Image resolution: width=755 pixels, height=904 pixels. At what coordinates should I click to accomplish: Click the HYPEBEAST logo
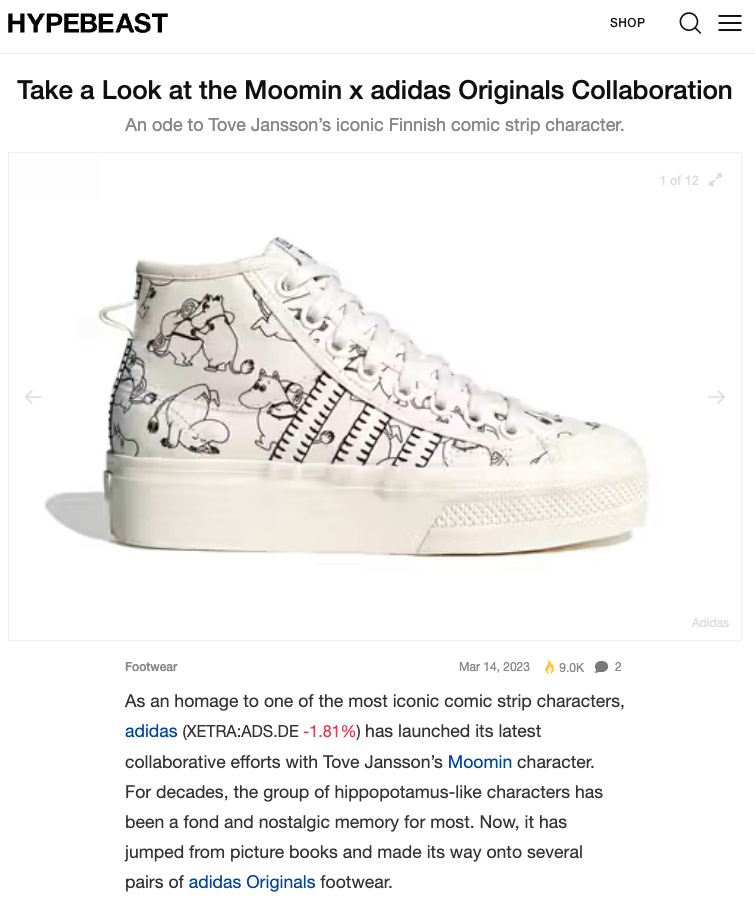(x=88, y=23)
